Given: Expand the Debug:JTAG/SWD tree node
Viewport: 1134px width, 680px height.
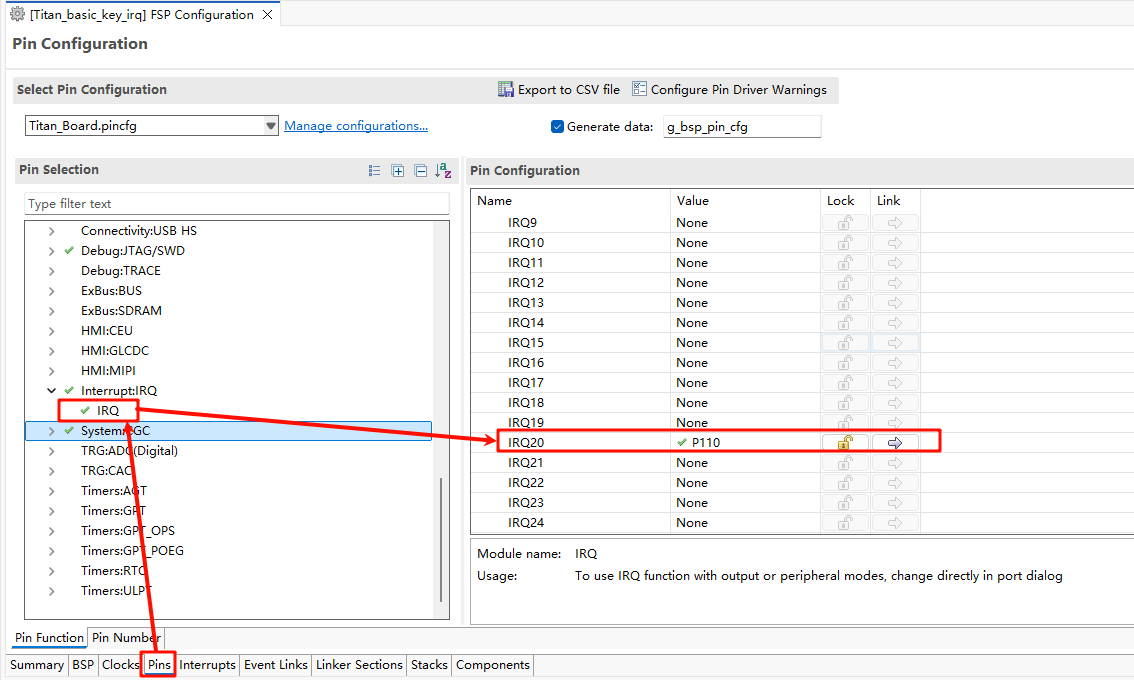Looking at the screenshot, I should pyautogui.click(x=51, y=251).
